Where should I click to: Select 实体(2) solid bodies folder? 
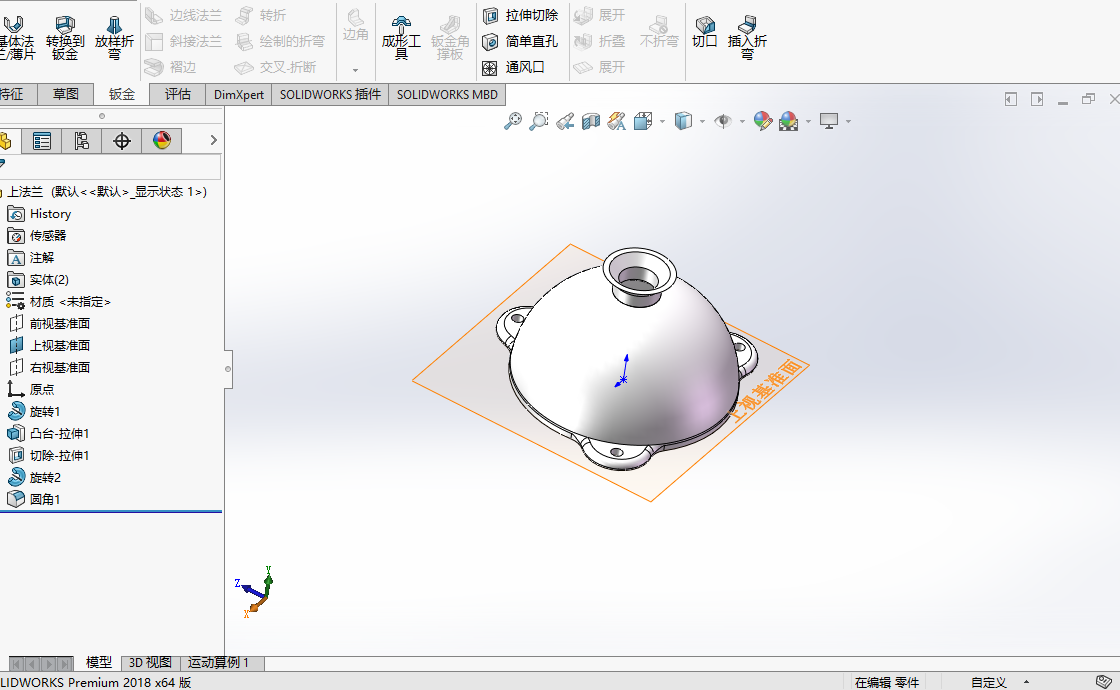click(x=38, y=280)
